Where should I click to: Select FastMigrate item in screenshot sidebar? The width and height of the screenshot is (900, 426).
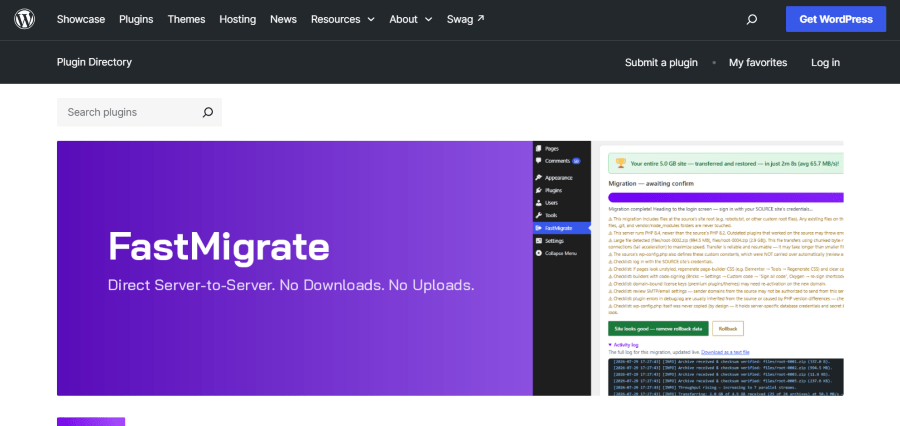tap(562, 228)
